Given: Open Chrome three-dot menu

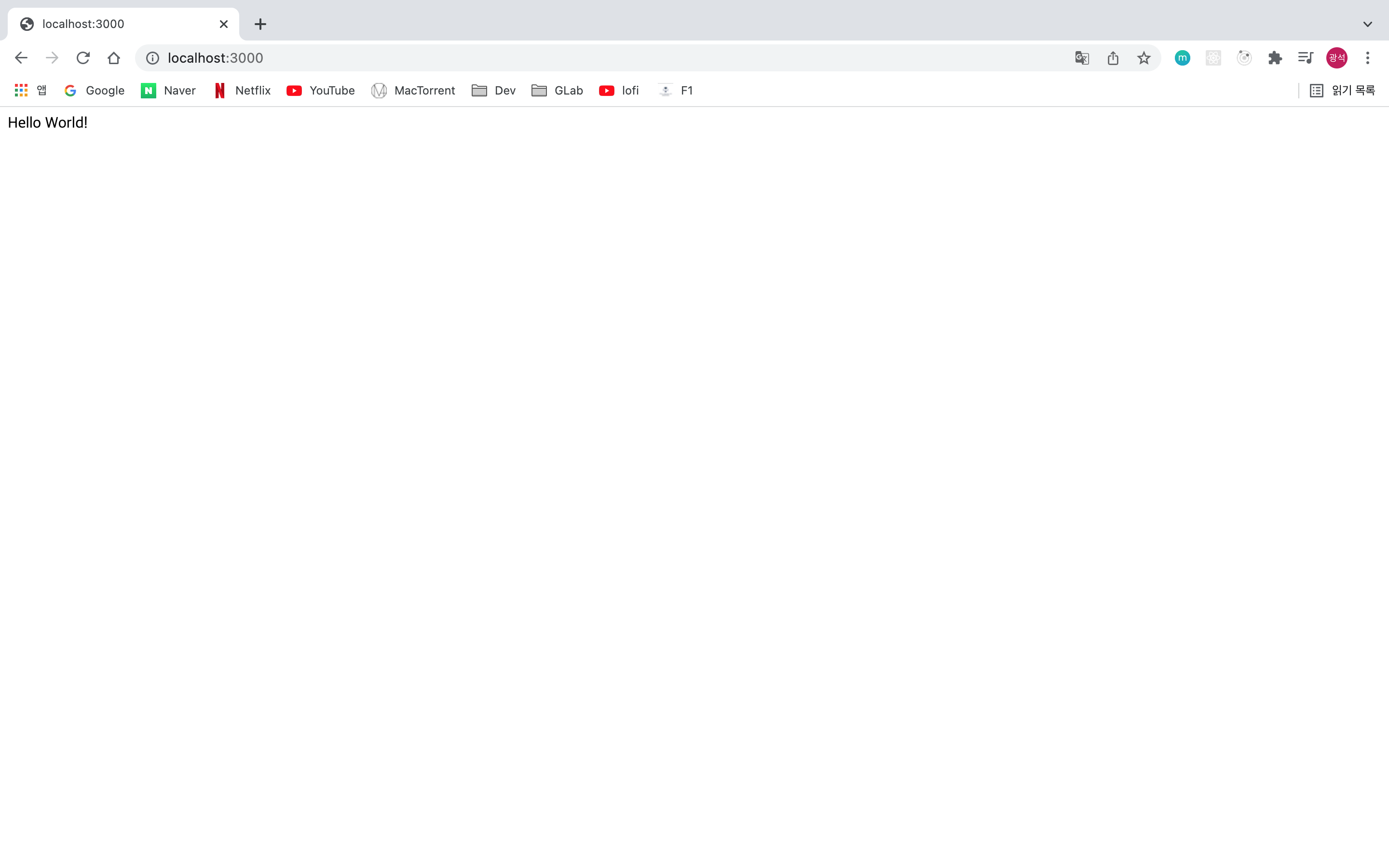Looking at the screenshot, I should point(1368,58).
